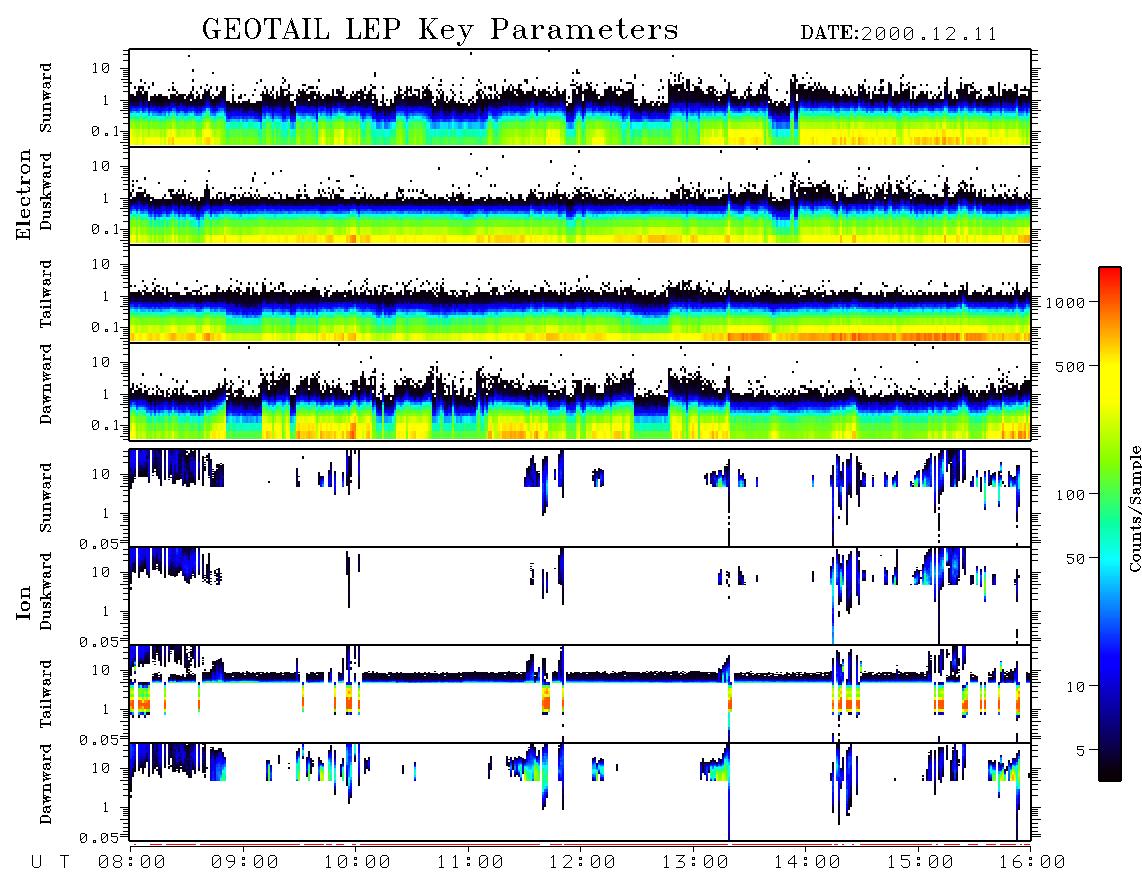Select the Ion Sunward panel label

[x=46, y=497]
